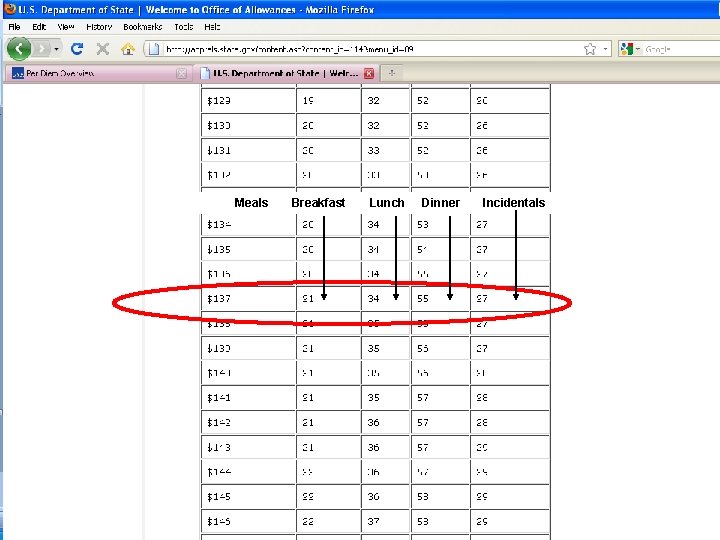Viewport: 720px width, 540px height.
Task: Click the Per Diem Overview tab favicon
Action: [18, 73]
